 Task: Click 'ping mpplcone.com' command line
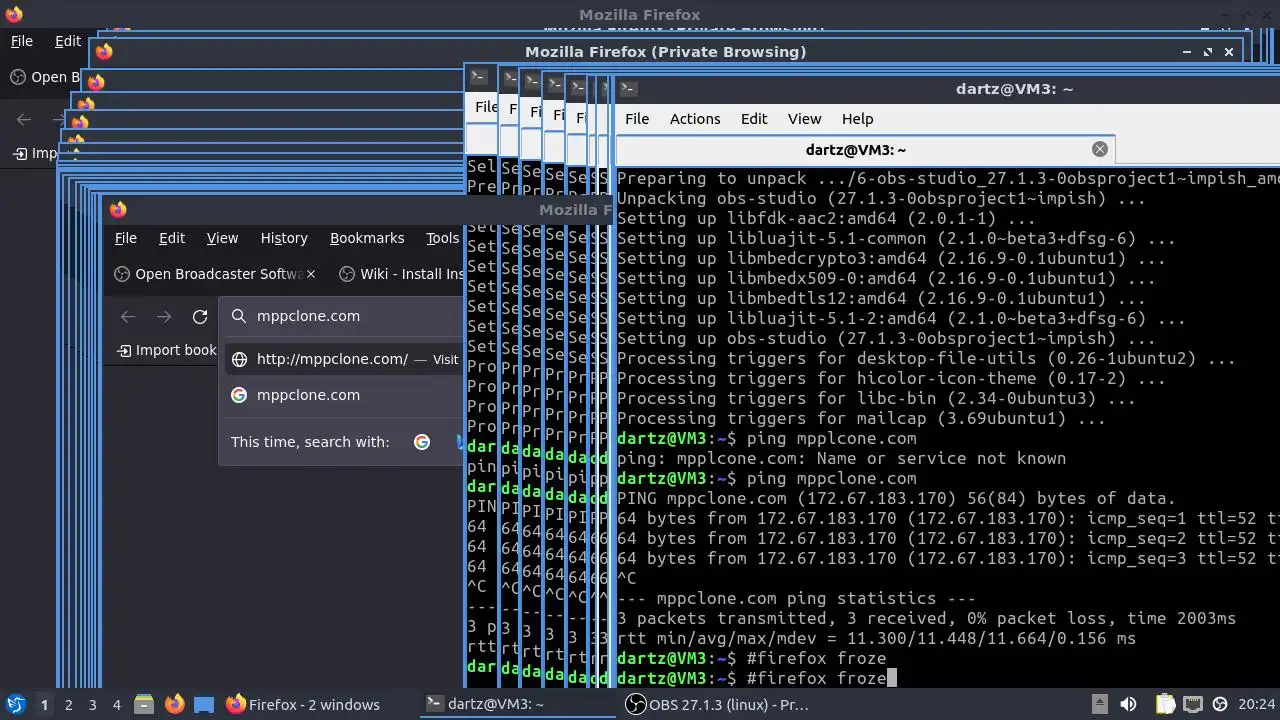(767, 438)
